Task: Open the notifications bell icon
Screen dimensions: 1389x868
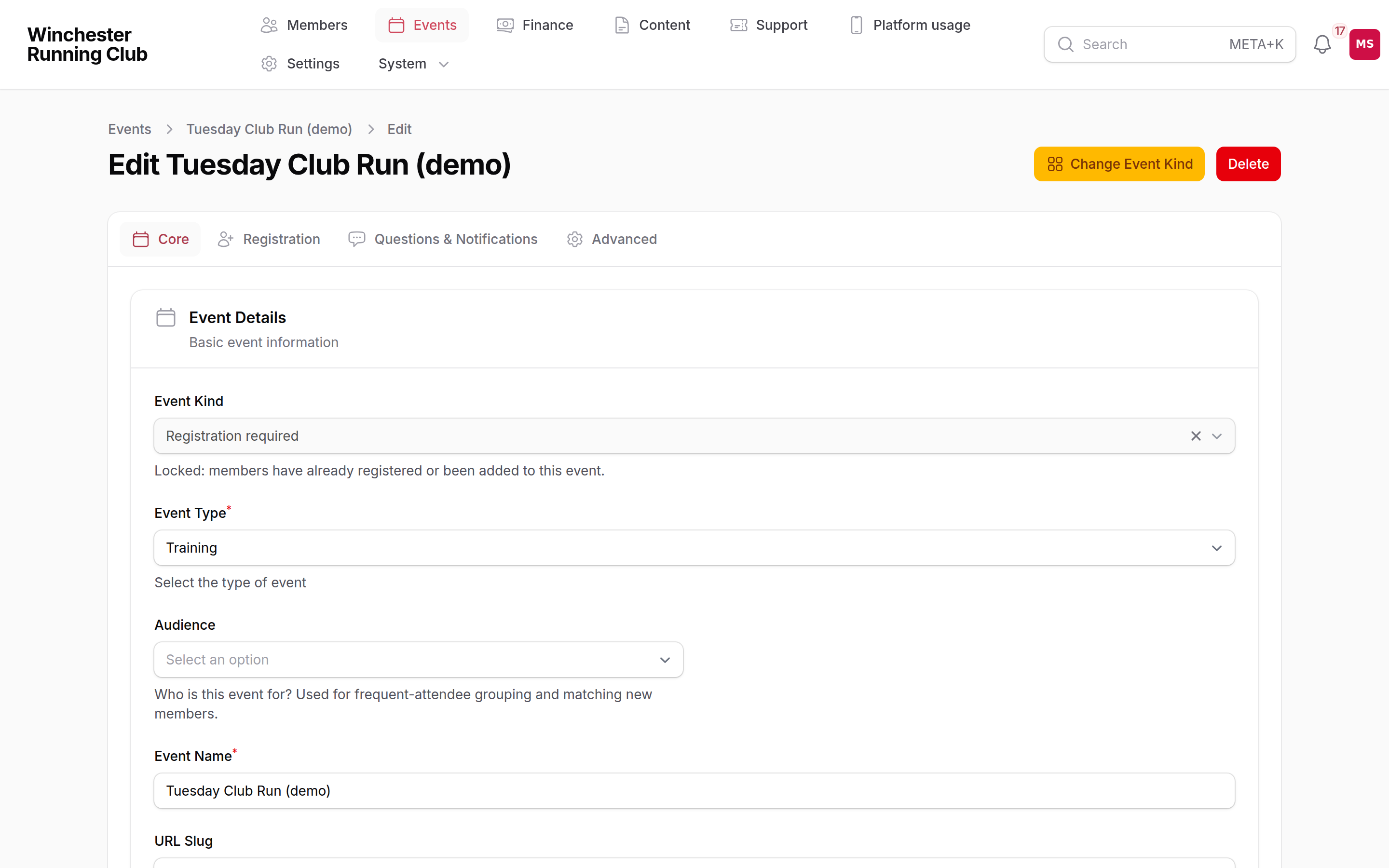Action: click(1322, 44)
